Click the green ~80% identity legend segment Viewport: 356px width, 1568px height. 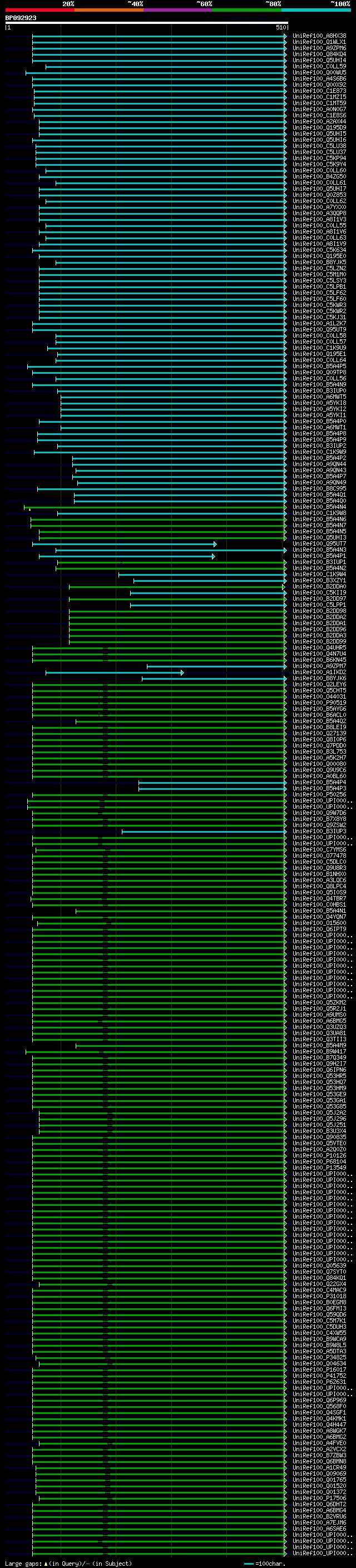247,10
